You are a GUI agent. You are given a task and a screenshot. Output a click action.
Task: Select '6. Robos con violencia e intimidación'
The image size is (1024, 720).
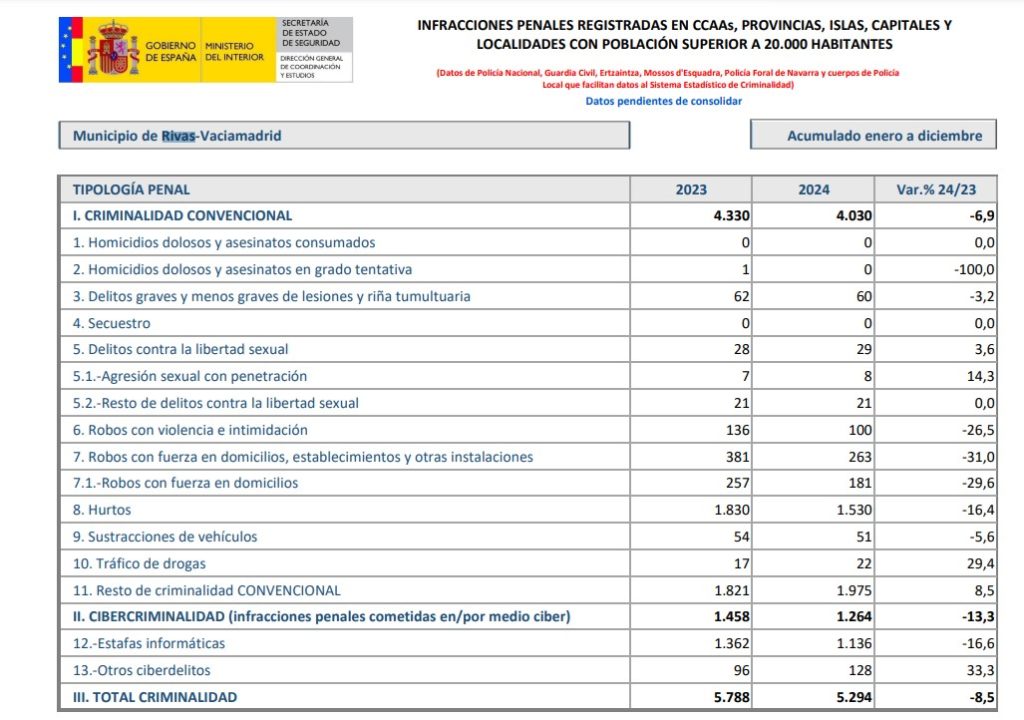[x=190, y=429]
